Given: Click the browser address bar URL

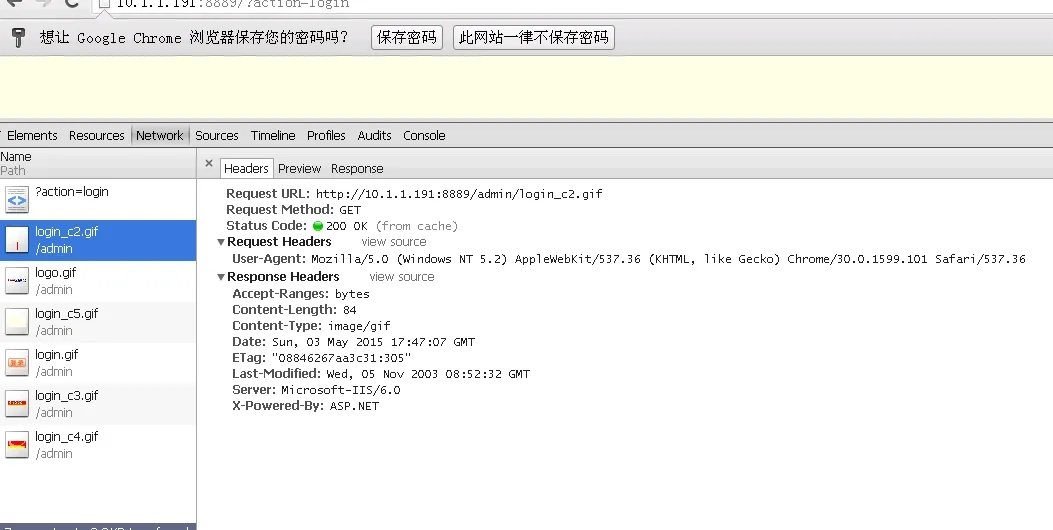Looking at the screenshot, I should pos(233,4).
